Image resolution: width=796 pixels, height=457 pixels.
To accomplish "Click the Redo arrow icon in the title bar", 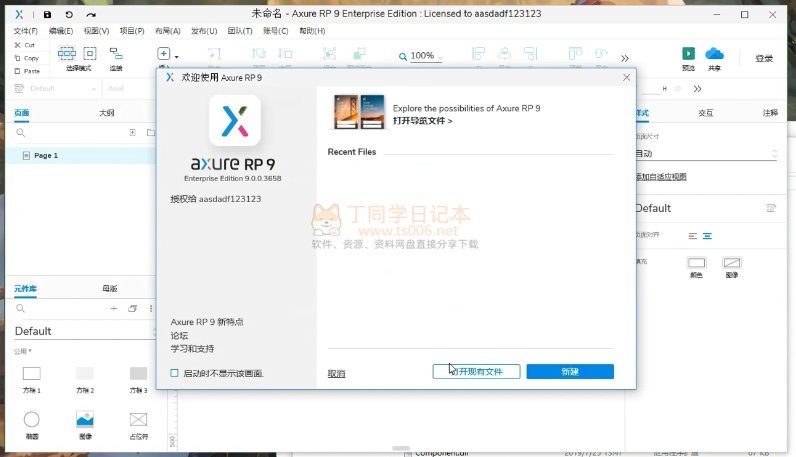I will [91, 15].
